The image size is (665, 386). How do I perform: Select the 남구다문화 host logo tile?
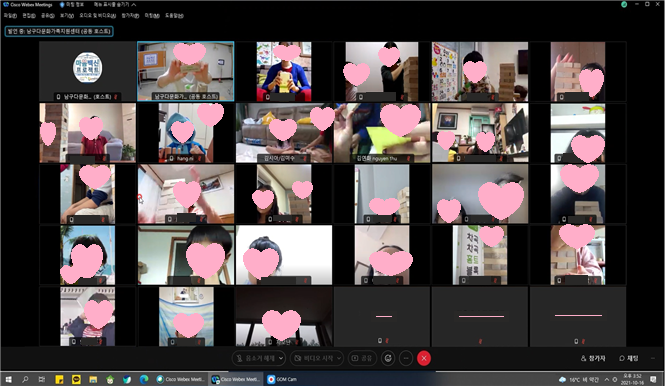pyautogui.click(x=87, y=71)
